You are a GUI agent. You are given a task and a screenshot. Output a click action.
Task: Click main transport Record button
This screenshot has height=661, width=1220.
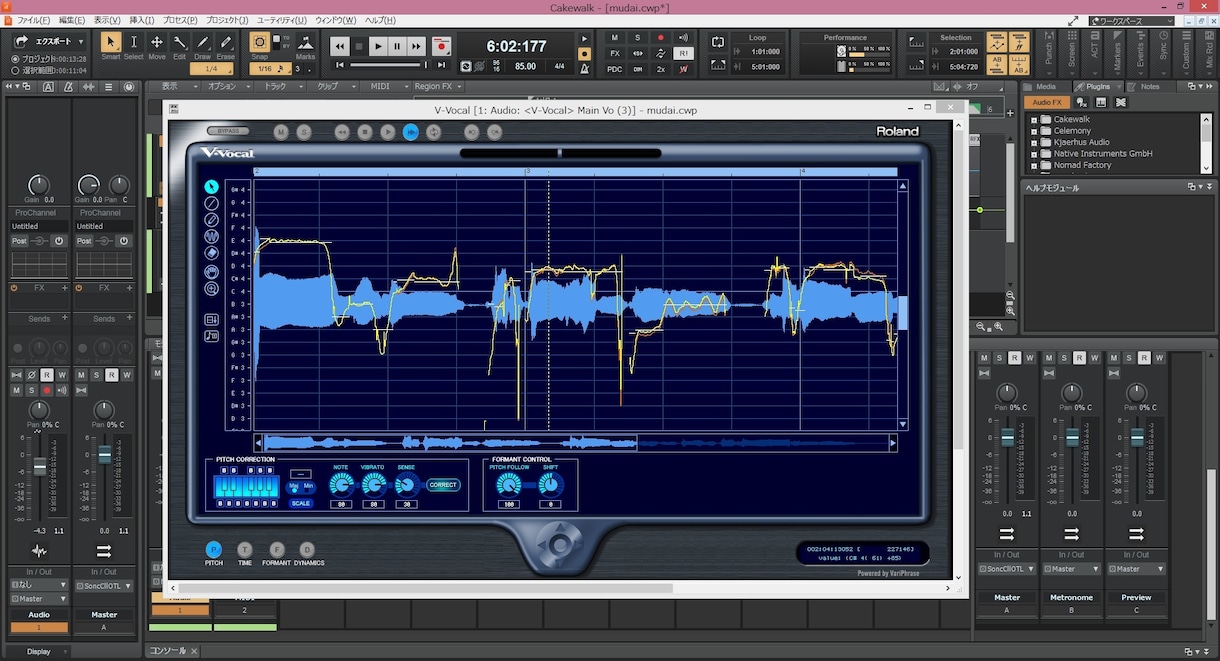(x=441, y=46)
